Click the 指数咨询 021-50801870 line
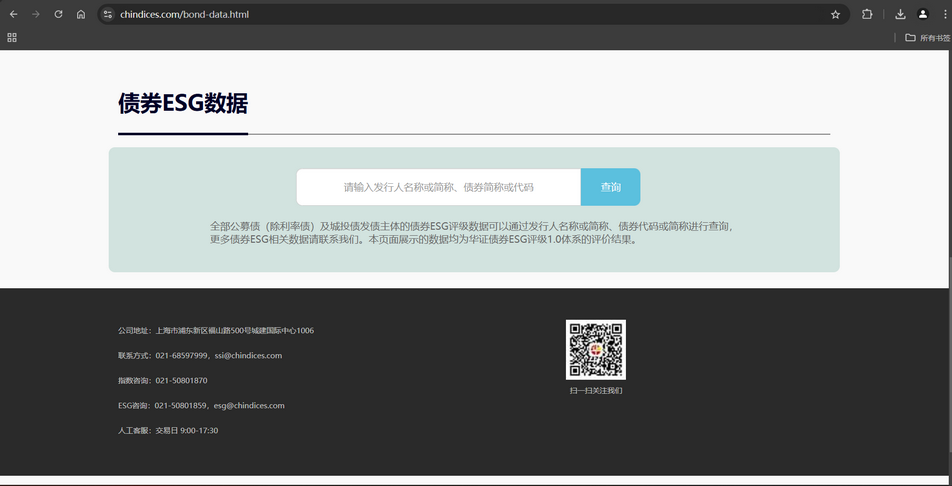This screenshot has height=486, width=952. point(163,380)
